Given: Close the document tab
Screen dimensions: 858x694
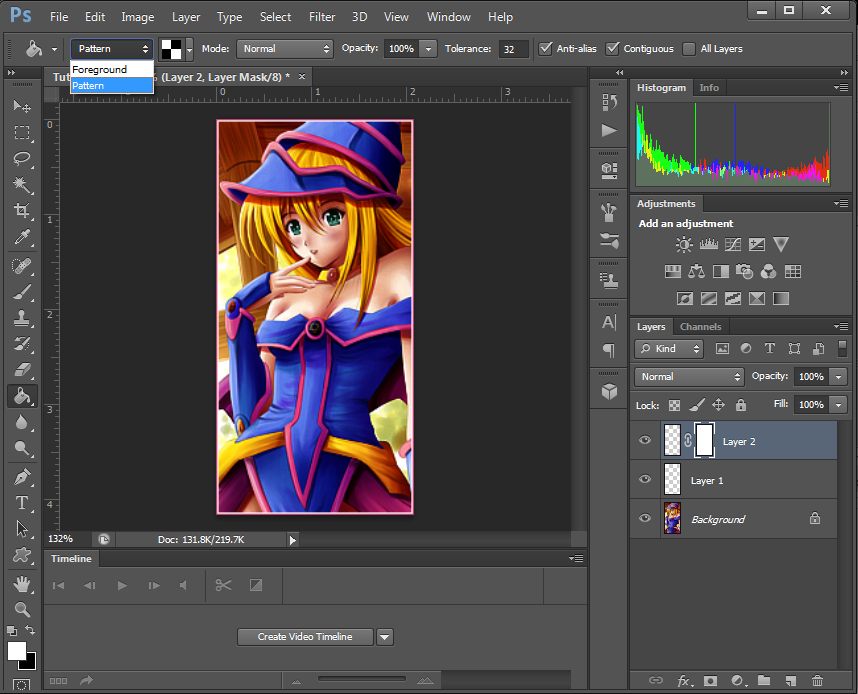Looking at the screenshot, I should (x=302, y=77).
